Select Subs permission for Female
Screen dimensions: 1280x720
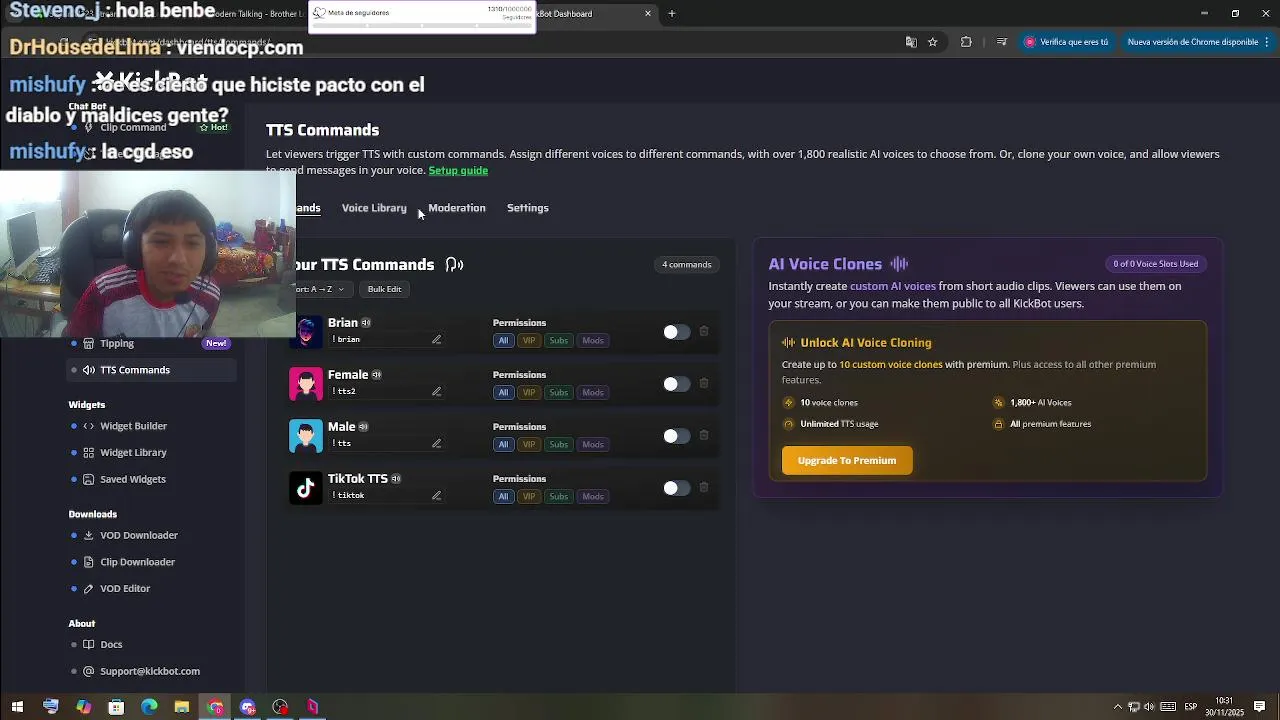point(559,393)
